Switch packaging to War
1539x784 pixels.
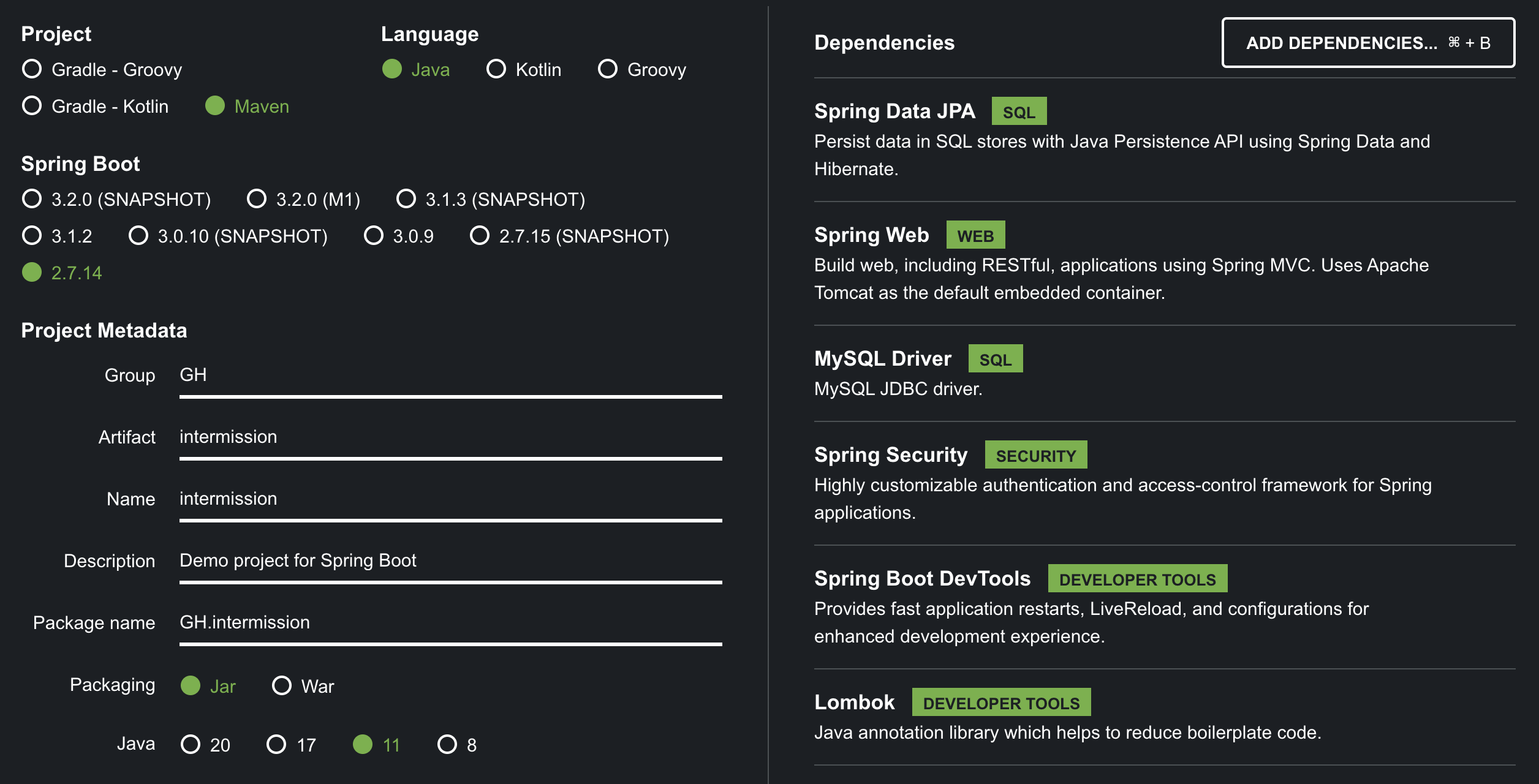click(x=282, y=685)
